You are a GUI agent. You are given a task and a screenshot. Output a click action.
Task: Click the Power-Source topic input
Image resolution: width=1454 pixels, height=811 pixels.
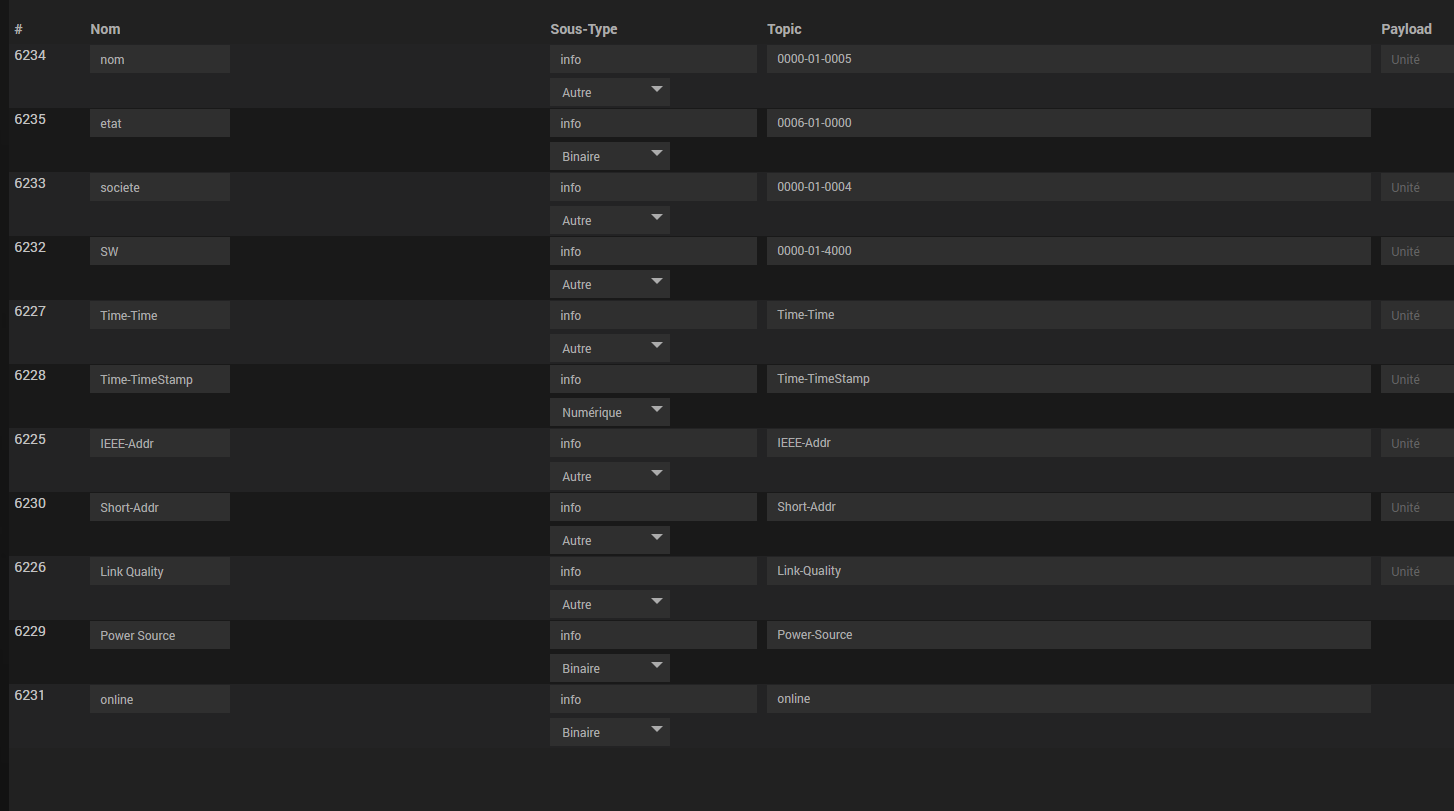pos(1068,635)
